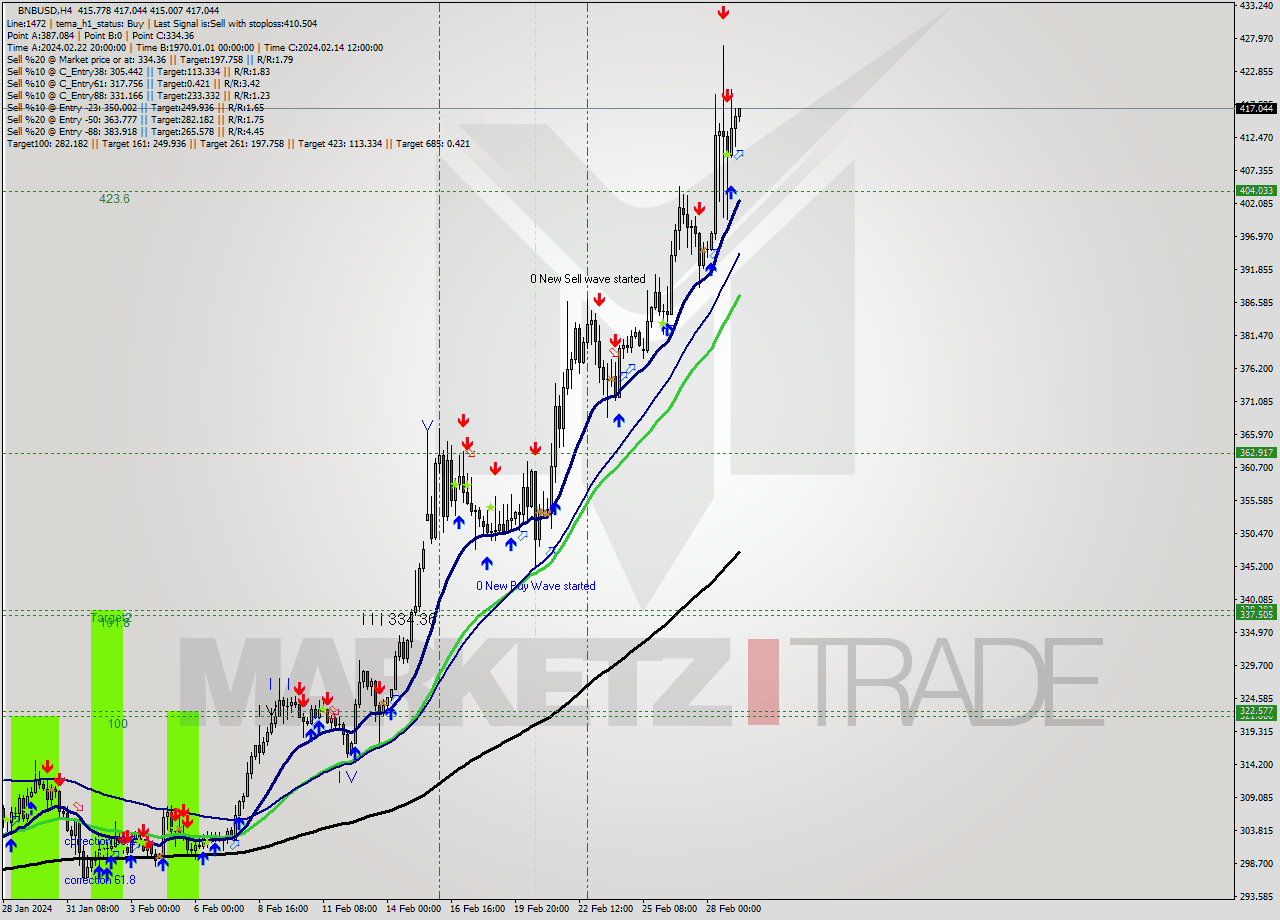Click the '6 Feb 00:00' time axis label
1280x920 pixels.
click(219, 909)
